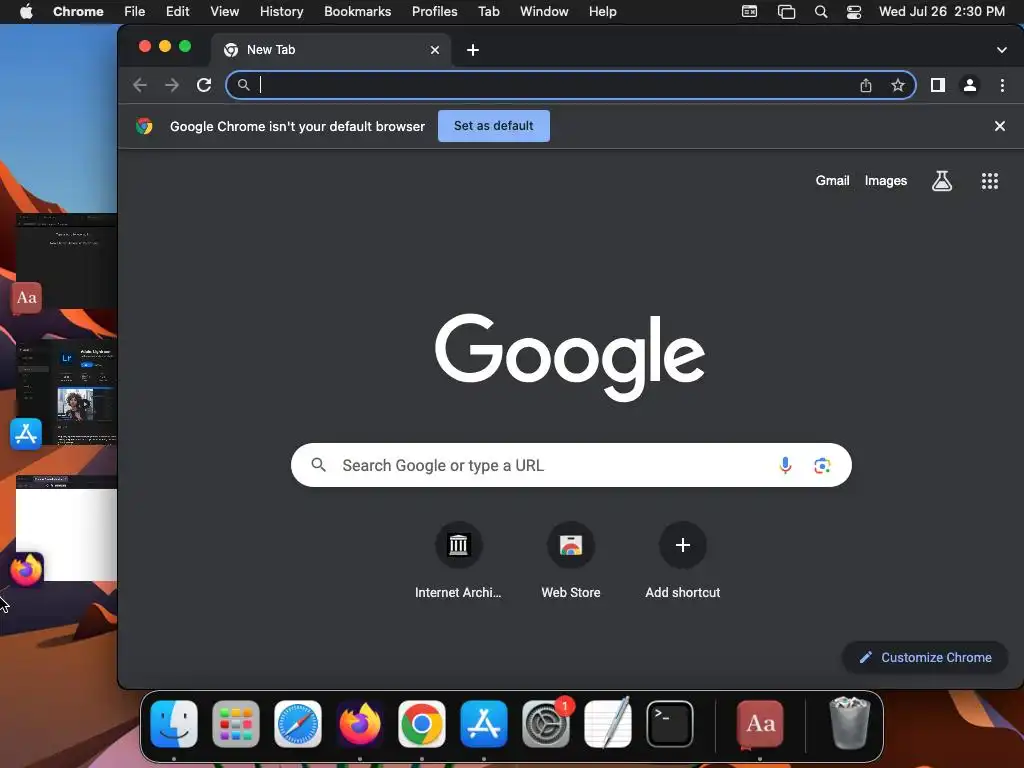
Task: Open the Chrome application menu
Action: click(78, 12)
